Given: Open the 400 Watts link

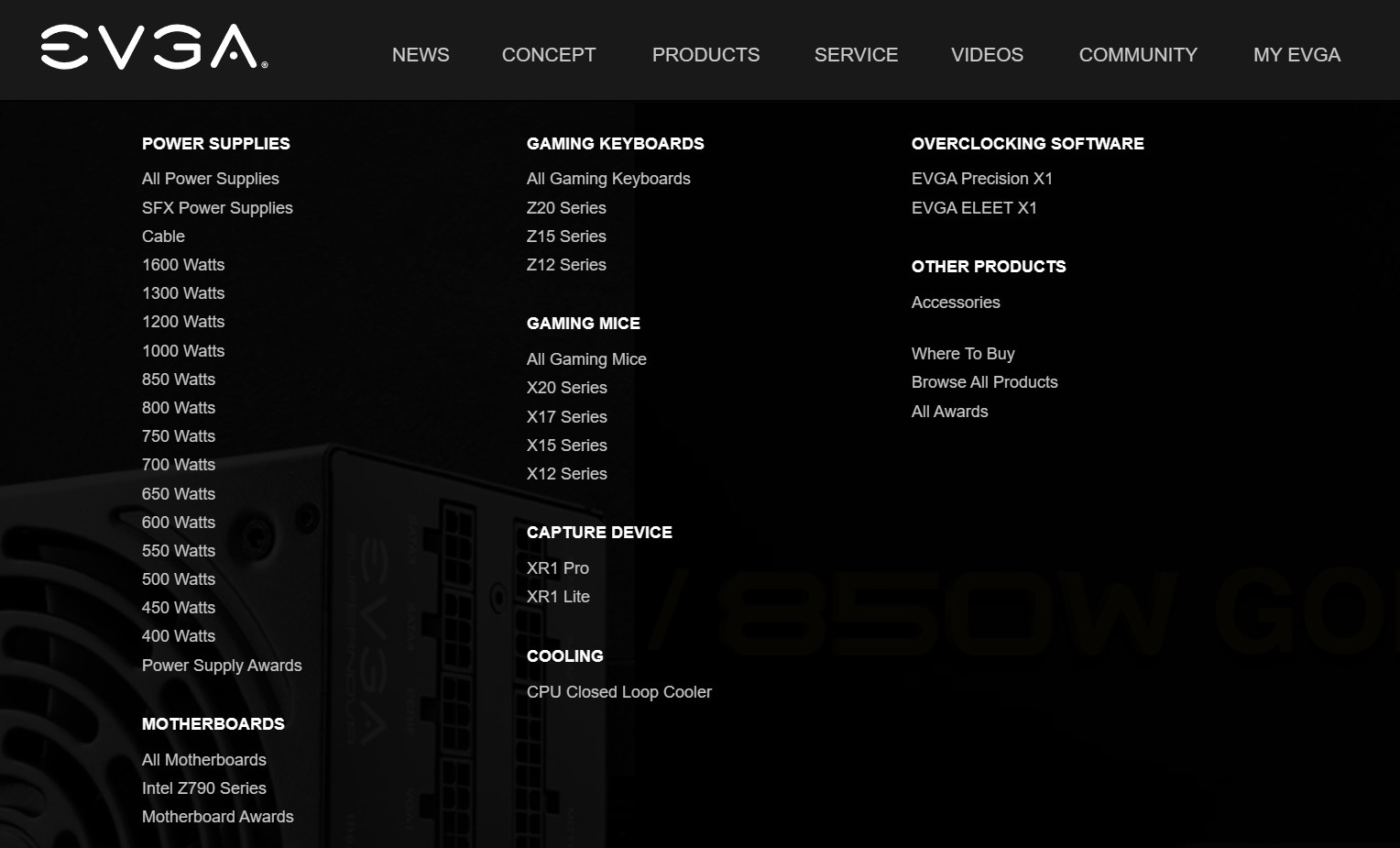Looking at the screenshot, I should click(x=179, y=636).
